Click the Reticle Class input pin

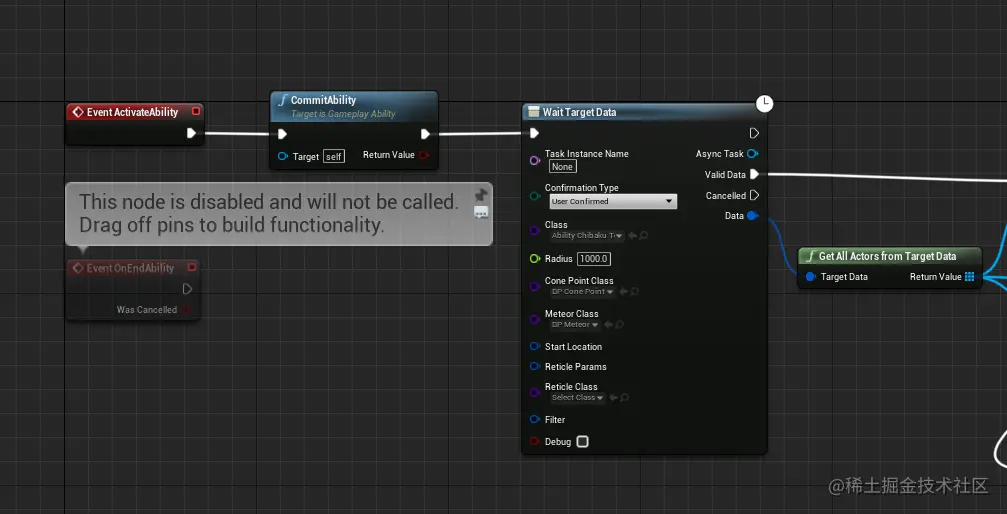tap(534, 392)
